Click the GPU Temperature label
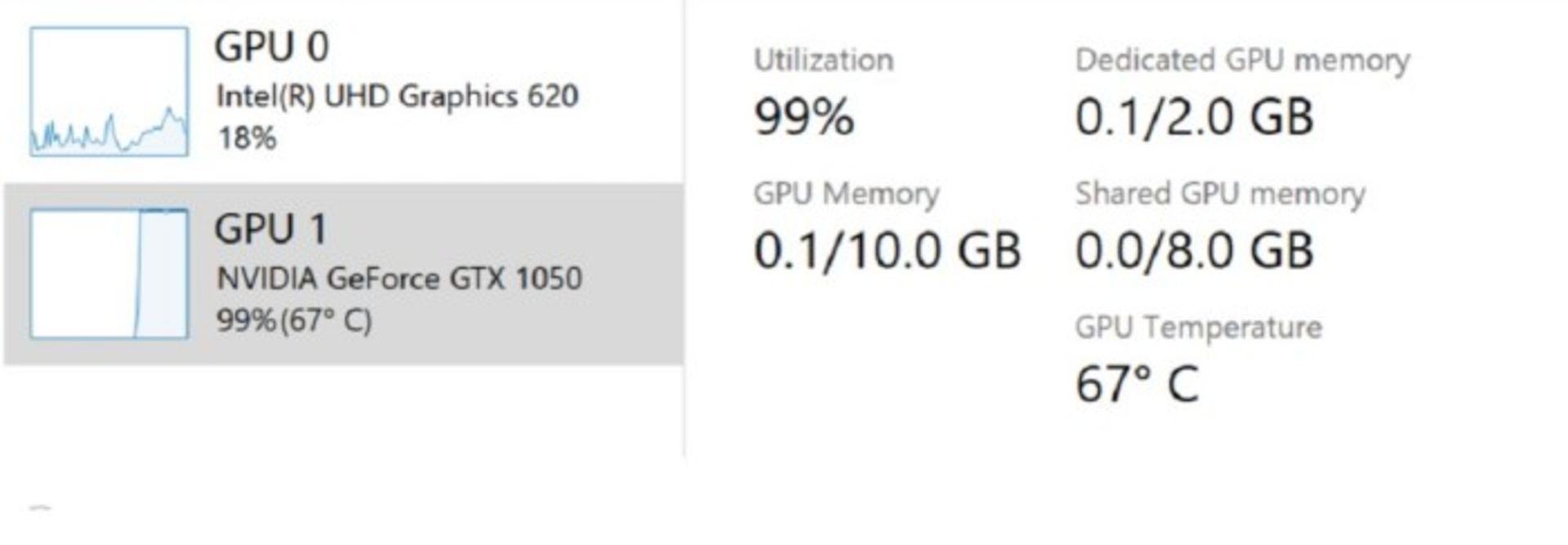This screenshot has height=545, width=1568. click(x=1198, y=328)
